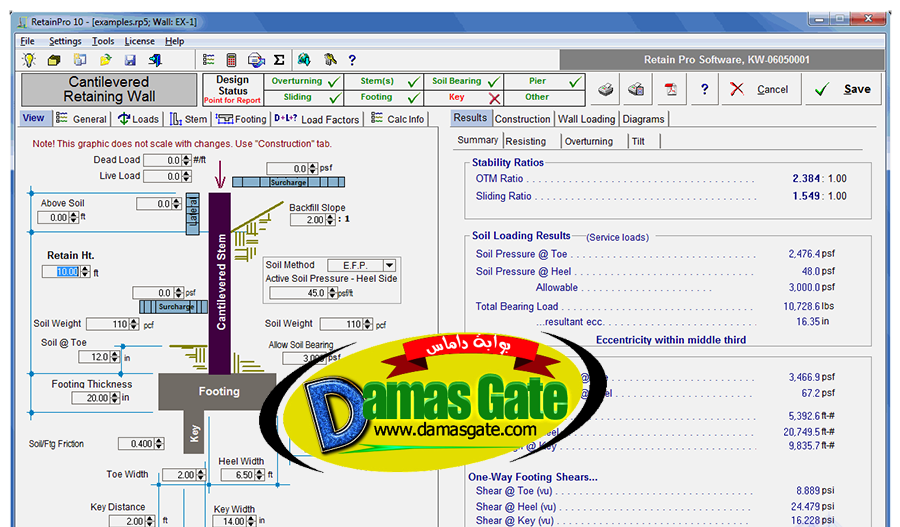Open the File menu
The image size is (900, 527).
point(28,41)
